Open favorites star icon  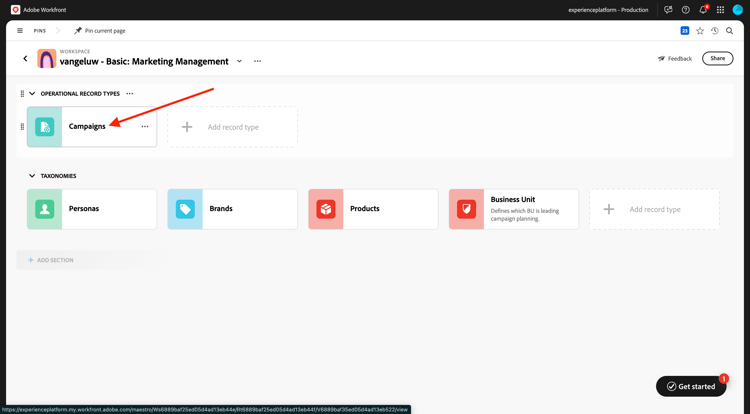[700, 31]
